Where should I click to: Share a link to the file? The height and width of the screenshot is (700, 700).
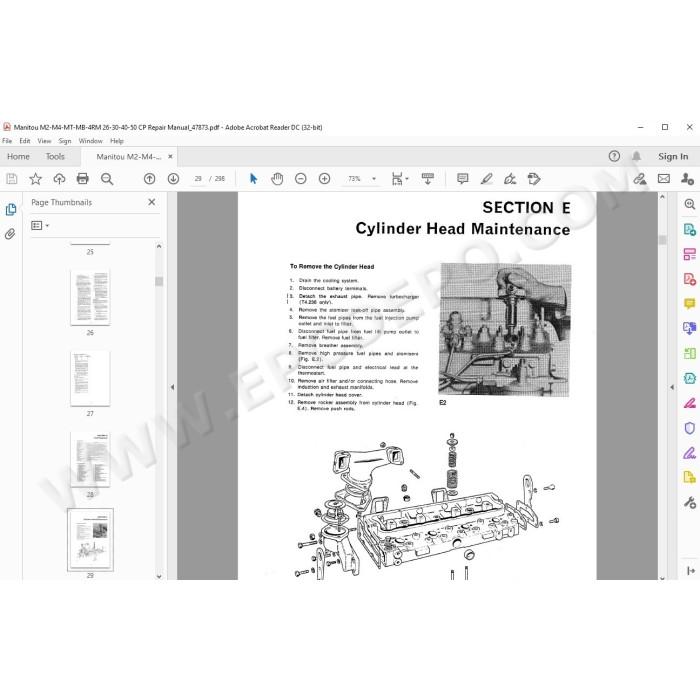640,179
